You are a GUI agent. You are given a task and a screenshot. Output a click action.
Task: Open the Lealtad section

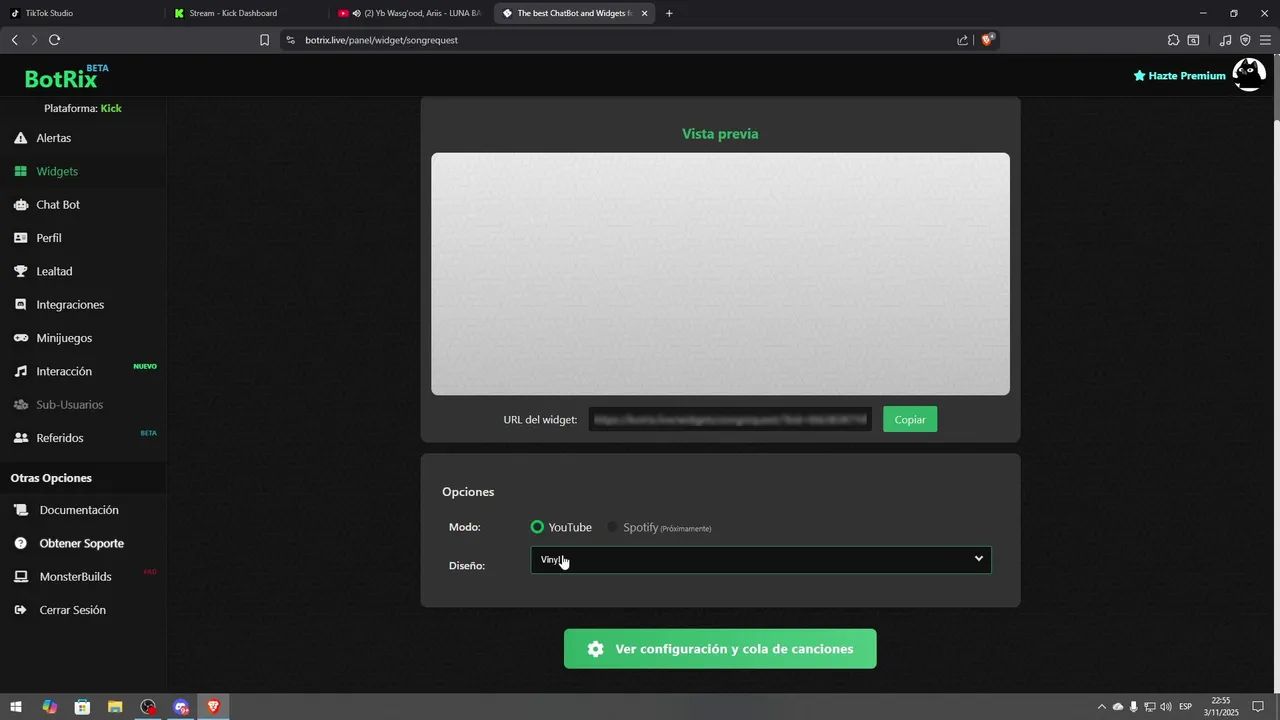pos(54,271)
